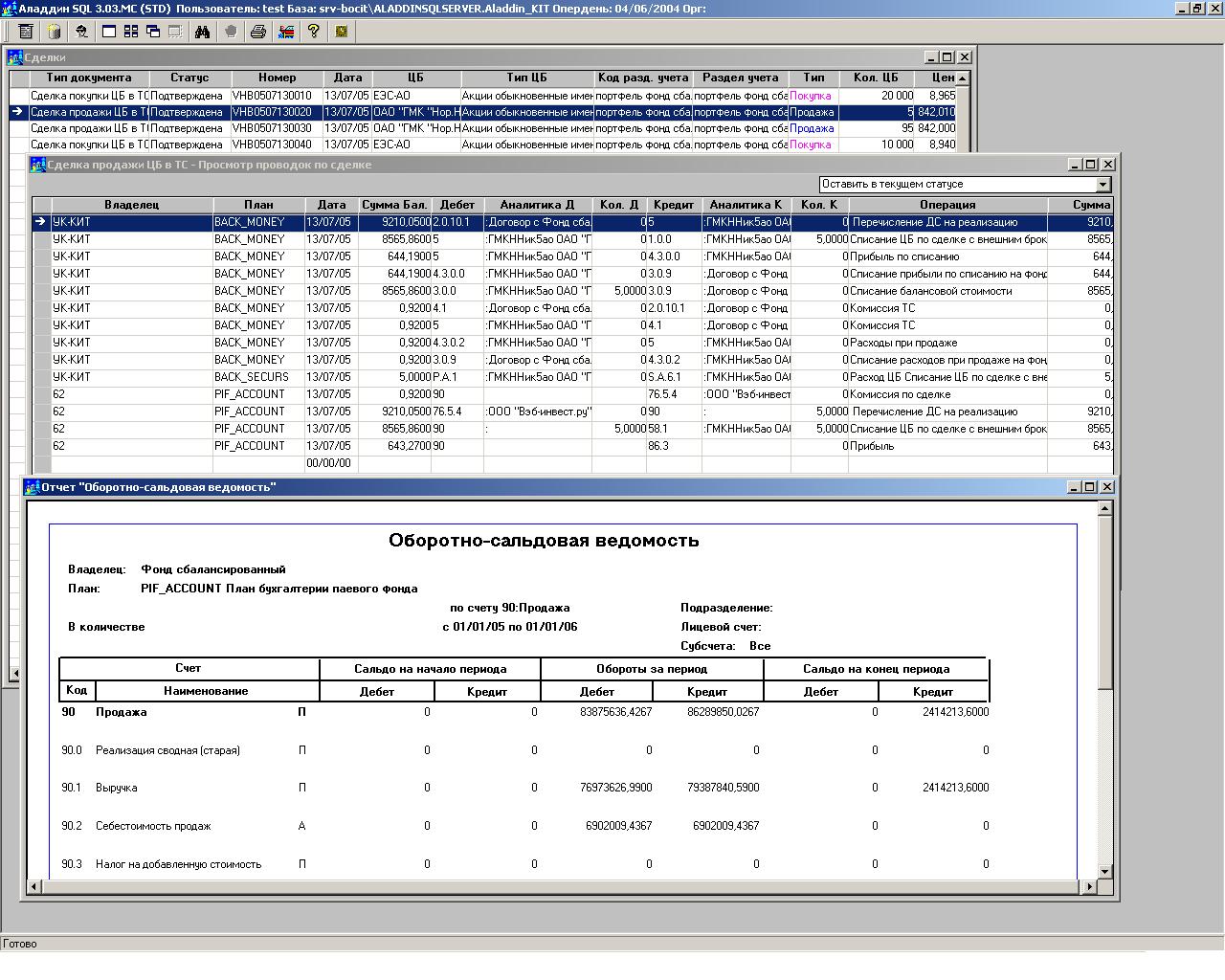The width and height of the screenshot is (1225, 980).
Task: Click the Оборотно-сальдовая ведомость report window icon
Action: pos(33,487)
